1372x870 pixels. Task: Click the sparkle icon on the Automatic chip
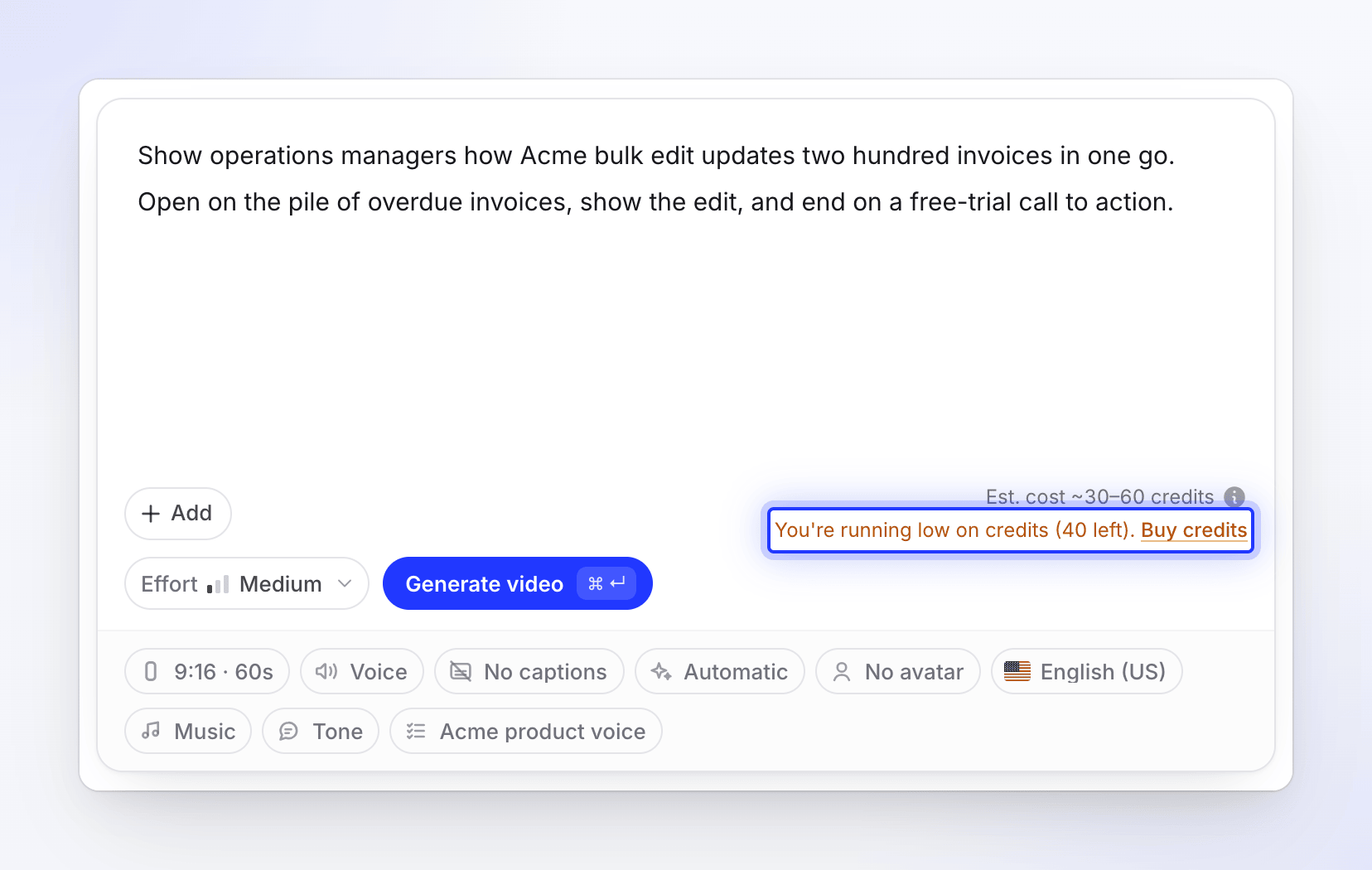click(x=661, y=671)
